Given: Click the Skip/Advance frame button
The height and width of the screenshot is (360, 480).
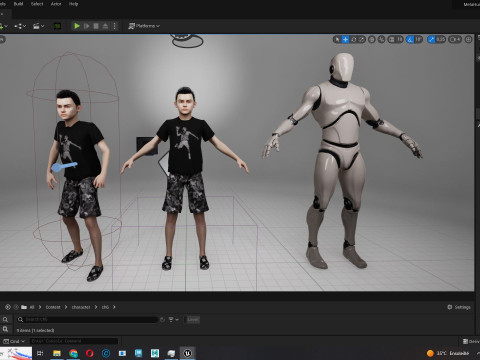Looking at the screenshot, I should pyautogui.click(x=87, y=26).
